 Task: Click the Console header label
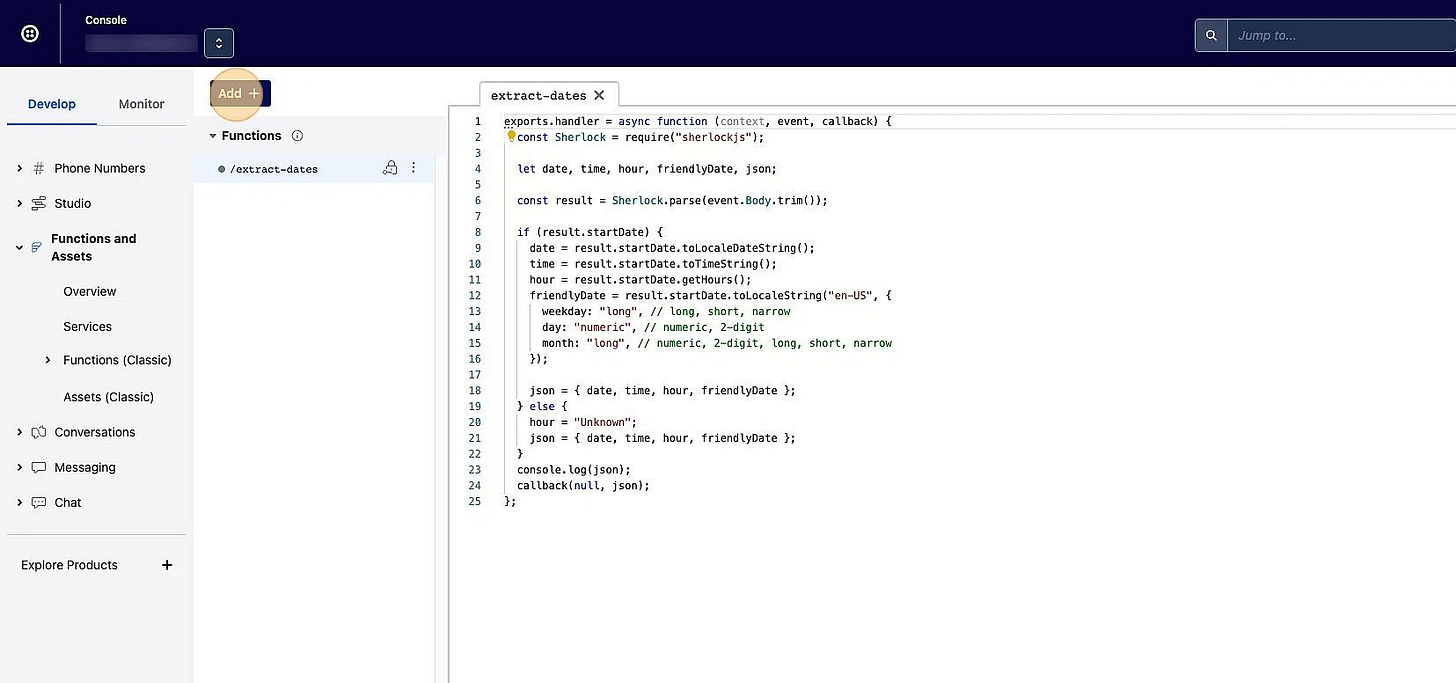tap(106, 20)
